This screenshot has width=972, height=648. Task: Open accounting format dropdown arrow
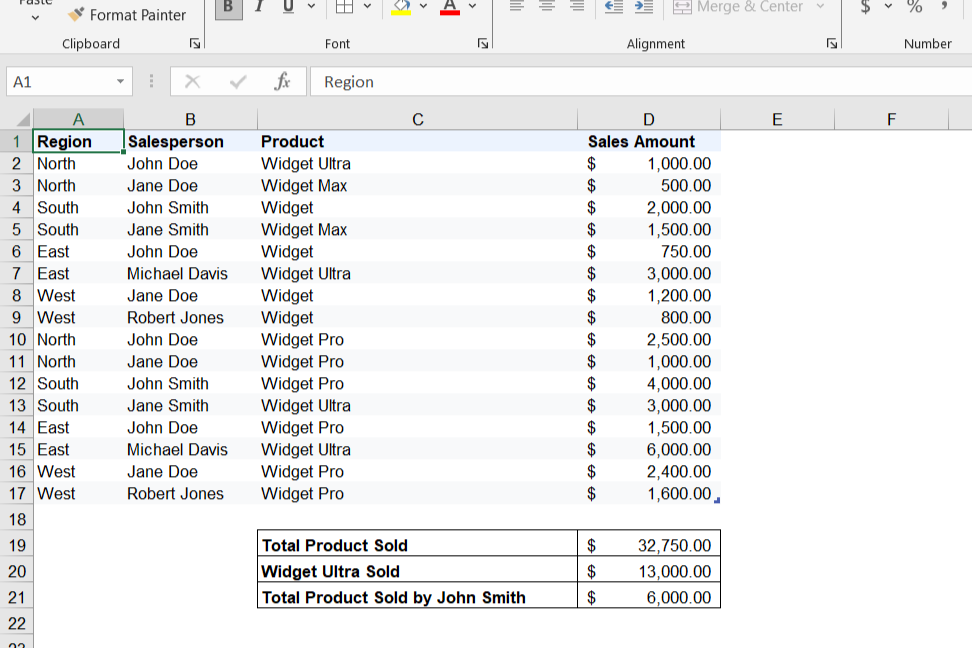tap(888, 7)
